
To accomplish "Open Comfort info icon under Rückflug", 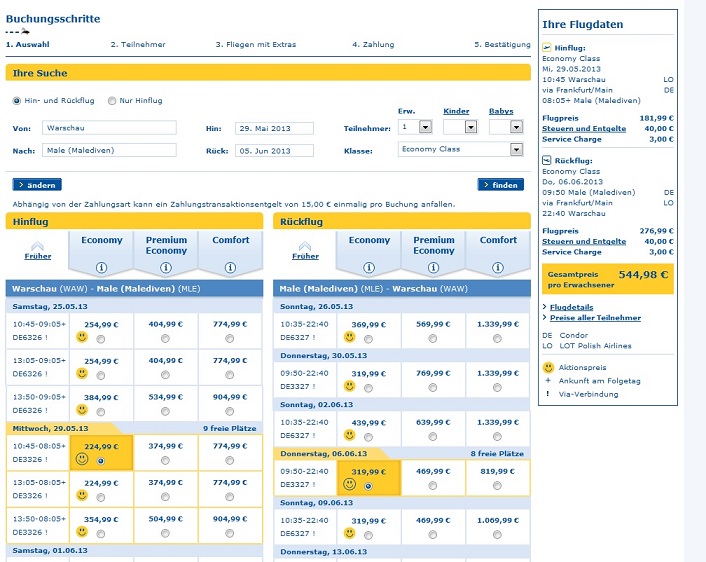I will click(498, 267).
